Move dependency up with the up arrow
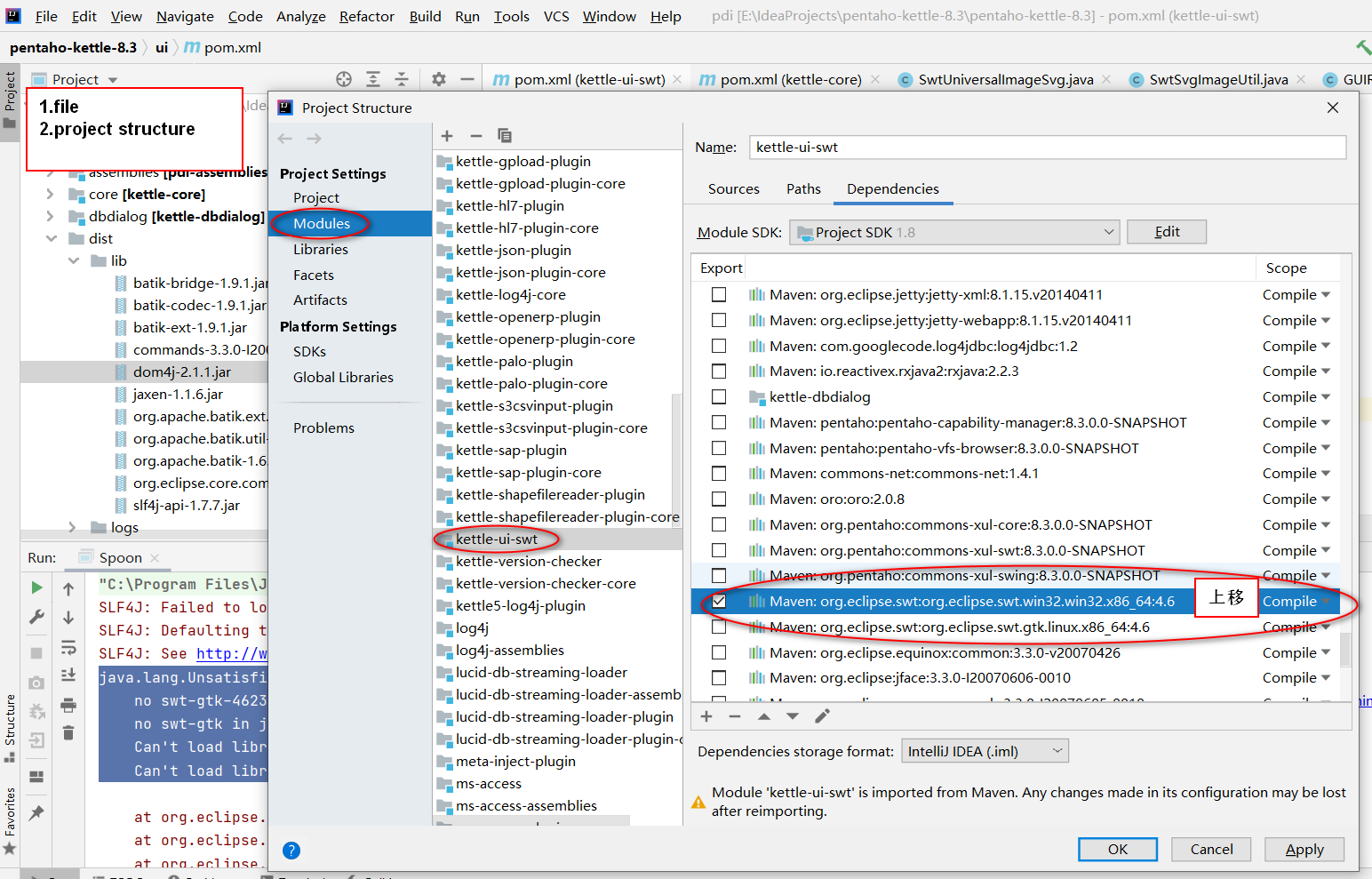The width and height of the screenshot is (1372, 879). pos(764,716)
